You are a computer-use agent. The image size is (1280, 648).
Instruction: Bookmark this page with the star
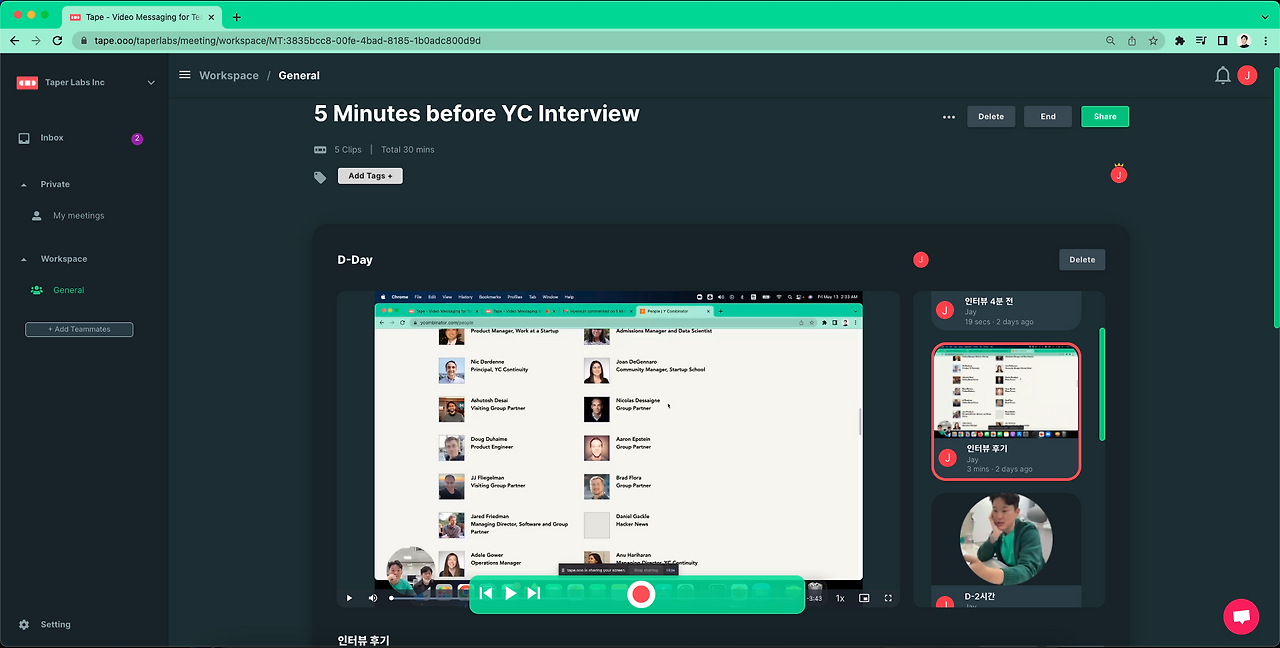[x=1153, y=41]
